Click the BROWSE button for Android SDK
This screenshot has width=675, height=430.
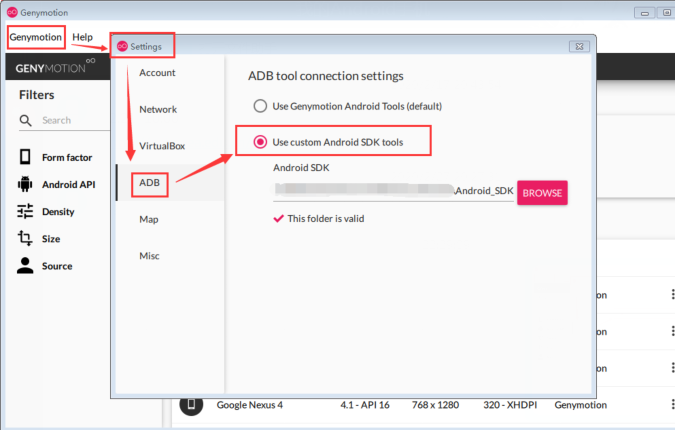point(542,193)
